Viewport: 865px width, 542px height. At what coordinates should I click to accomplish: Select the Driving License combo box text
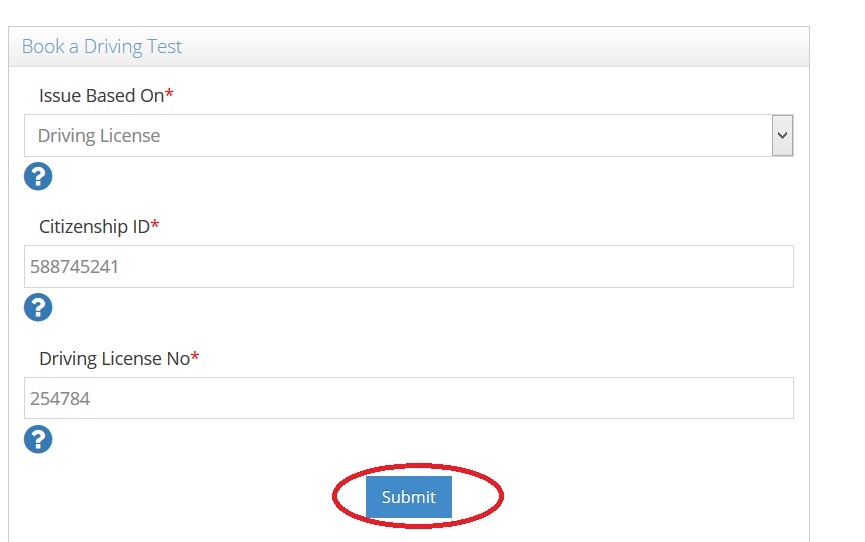tap(99, 136)
